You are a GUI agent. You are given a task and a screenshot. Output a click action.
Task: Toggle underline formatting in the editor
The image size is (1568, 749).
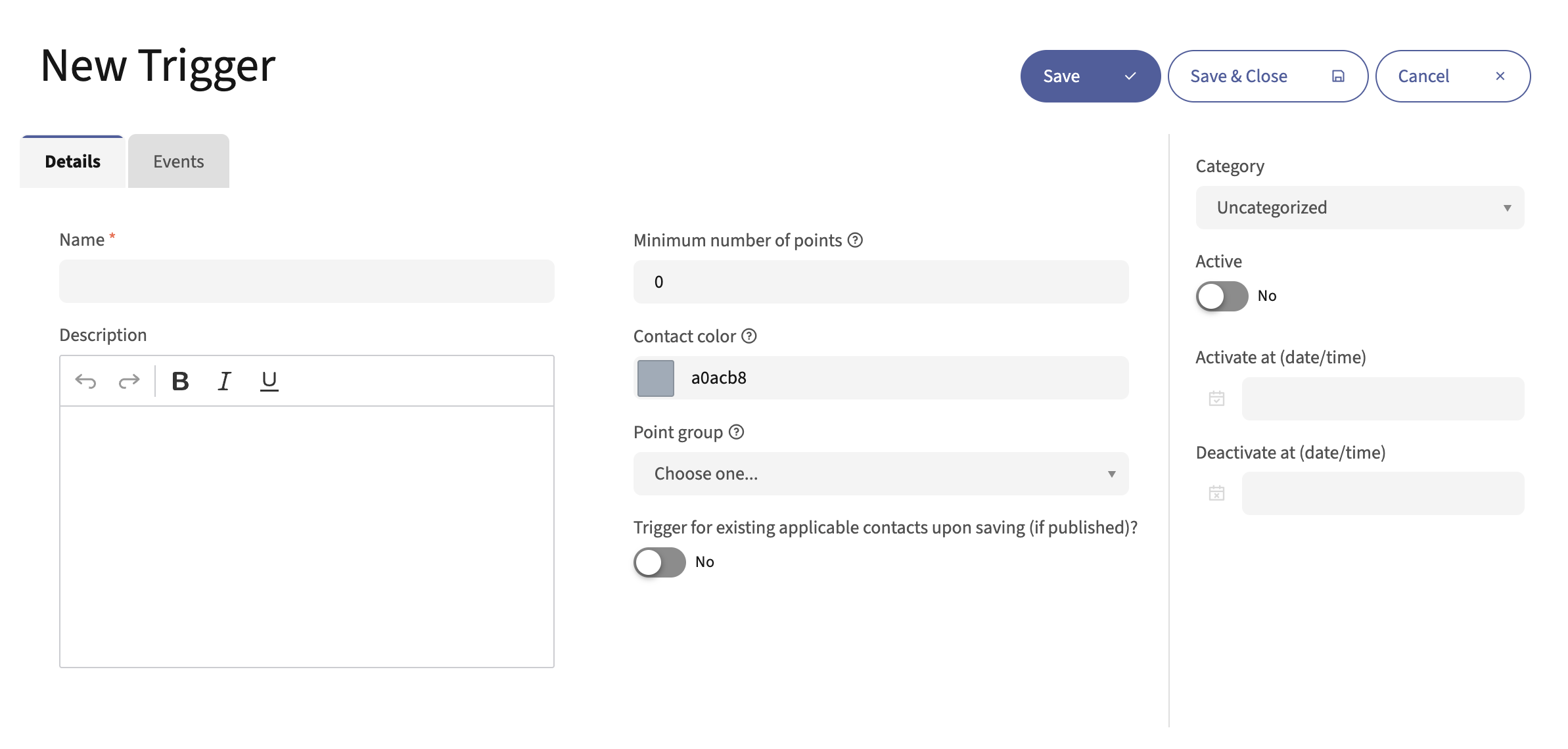click(x=269, y=381)
